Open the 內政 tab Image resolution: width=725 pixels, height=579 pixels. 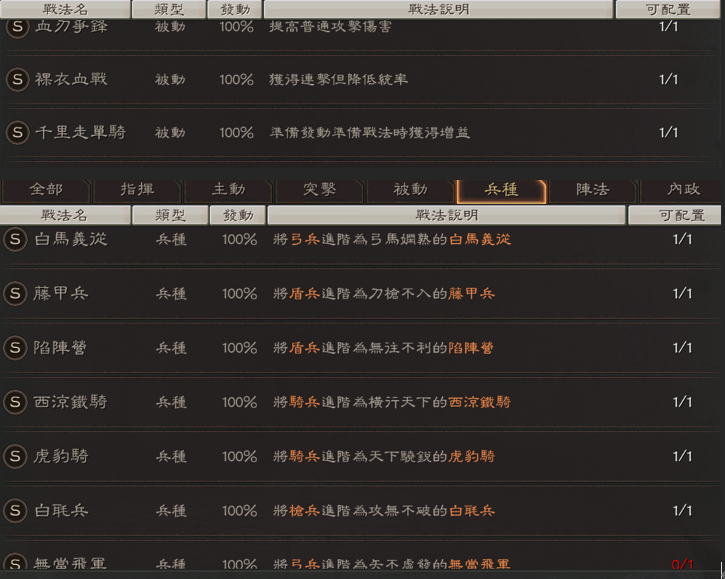coord(684,190)
